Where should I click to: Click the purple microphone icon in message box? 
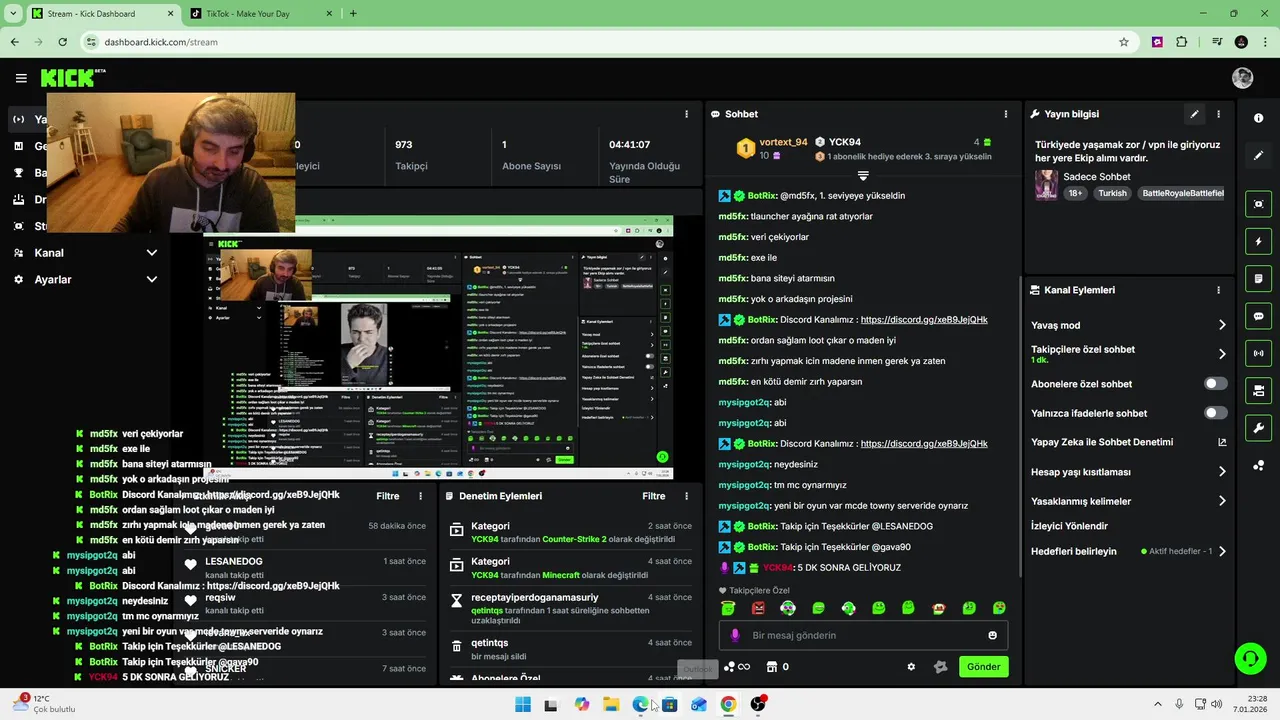[735, 635]
